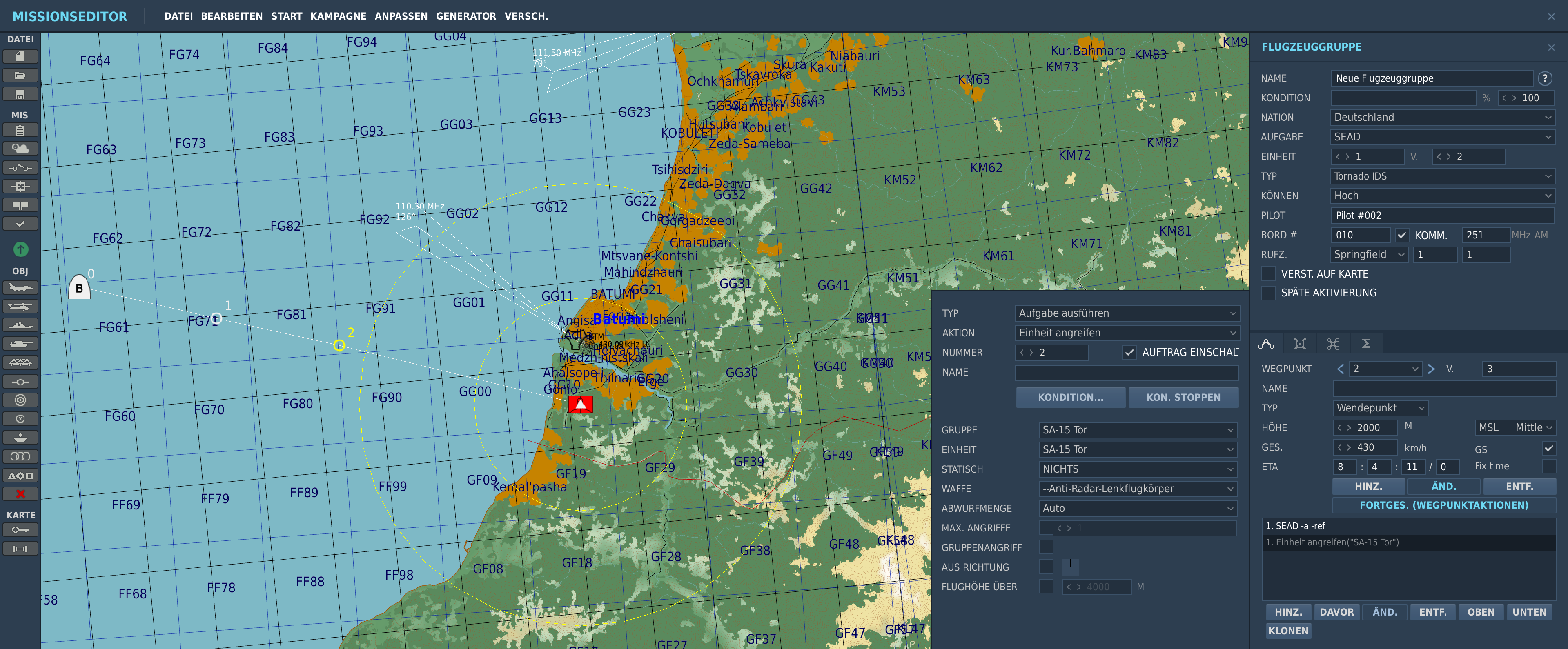Open the TYP dropdown showing Tornado IDS

(1442, 176)
